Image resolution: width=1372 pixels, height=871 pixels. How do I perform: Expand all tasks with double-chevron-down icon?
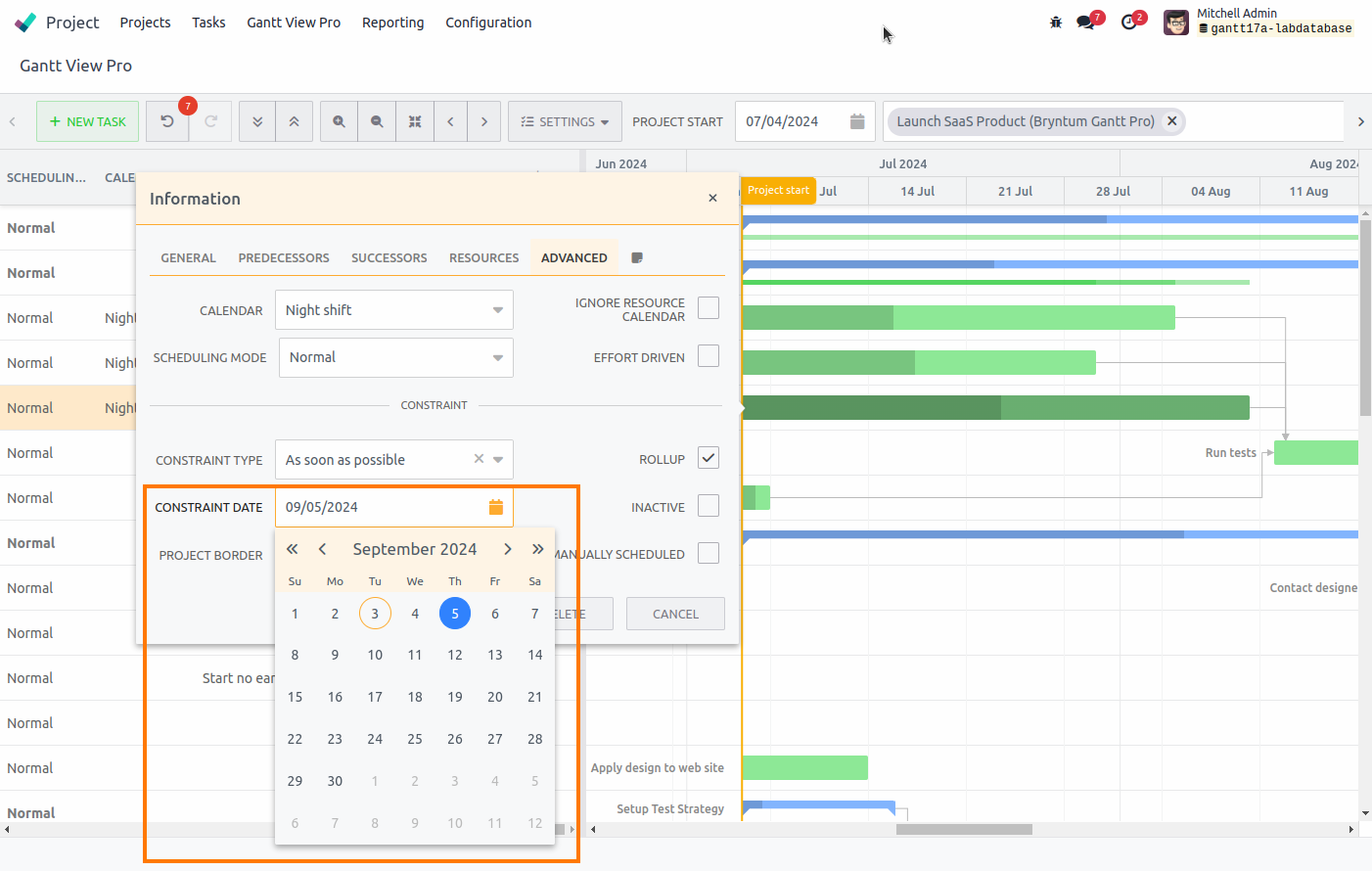tap(256, 121)
